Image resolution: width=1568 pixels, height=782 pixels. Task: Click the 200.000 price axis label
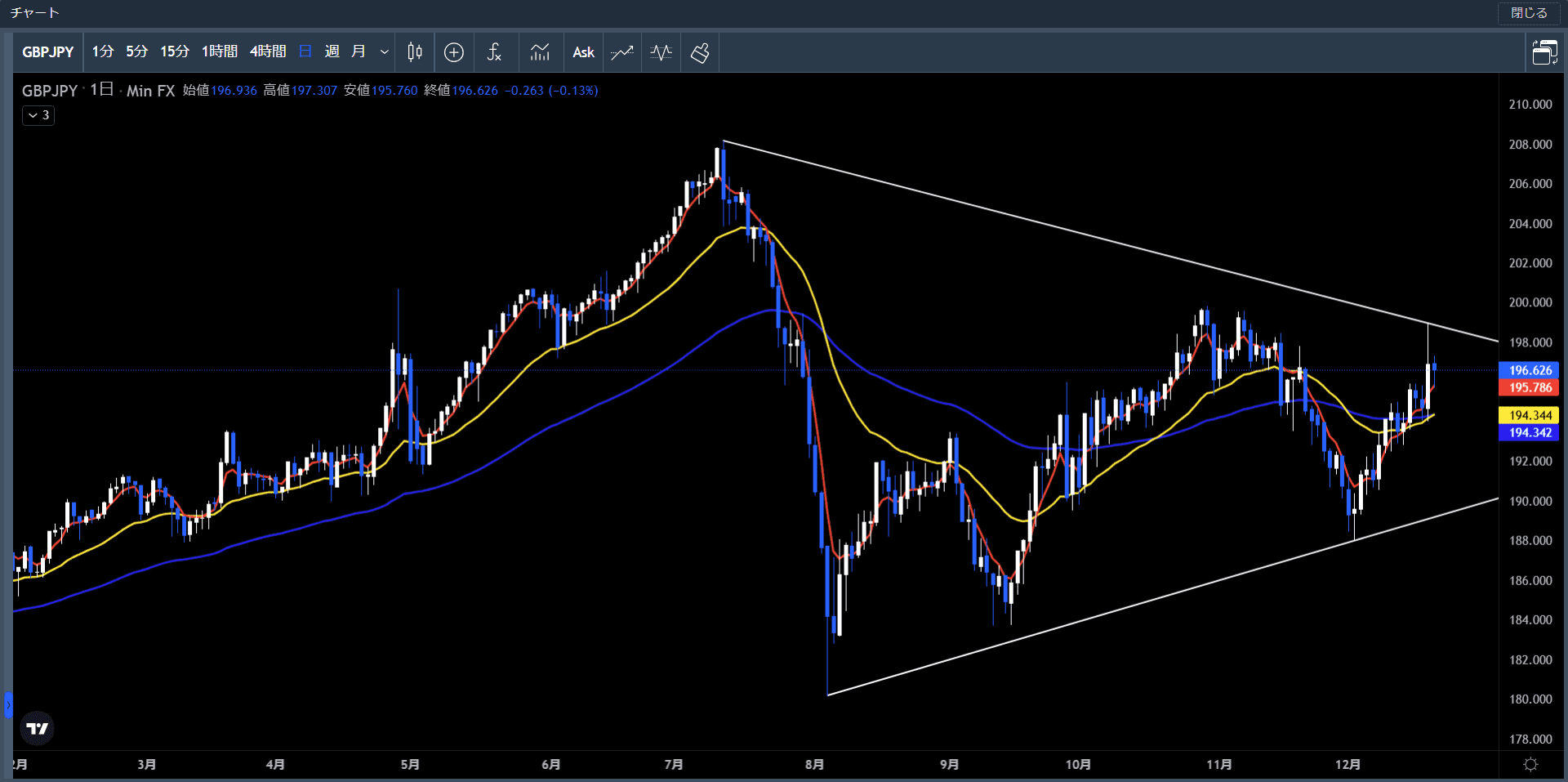1530,302
